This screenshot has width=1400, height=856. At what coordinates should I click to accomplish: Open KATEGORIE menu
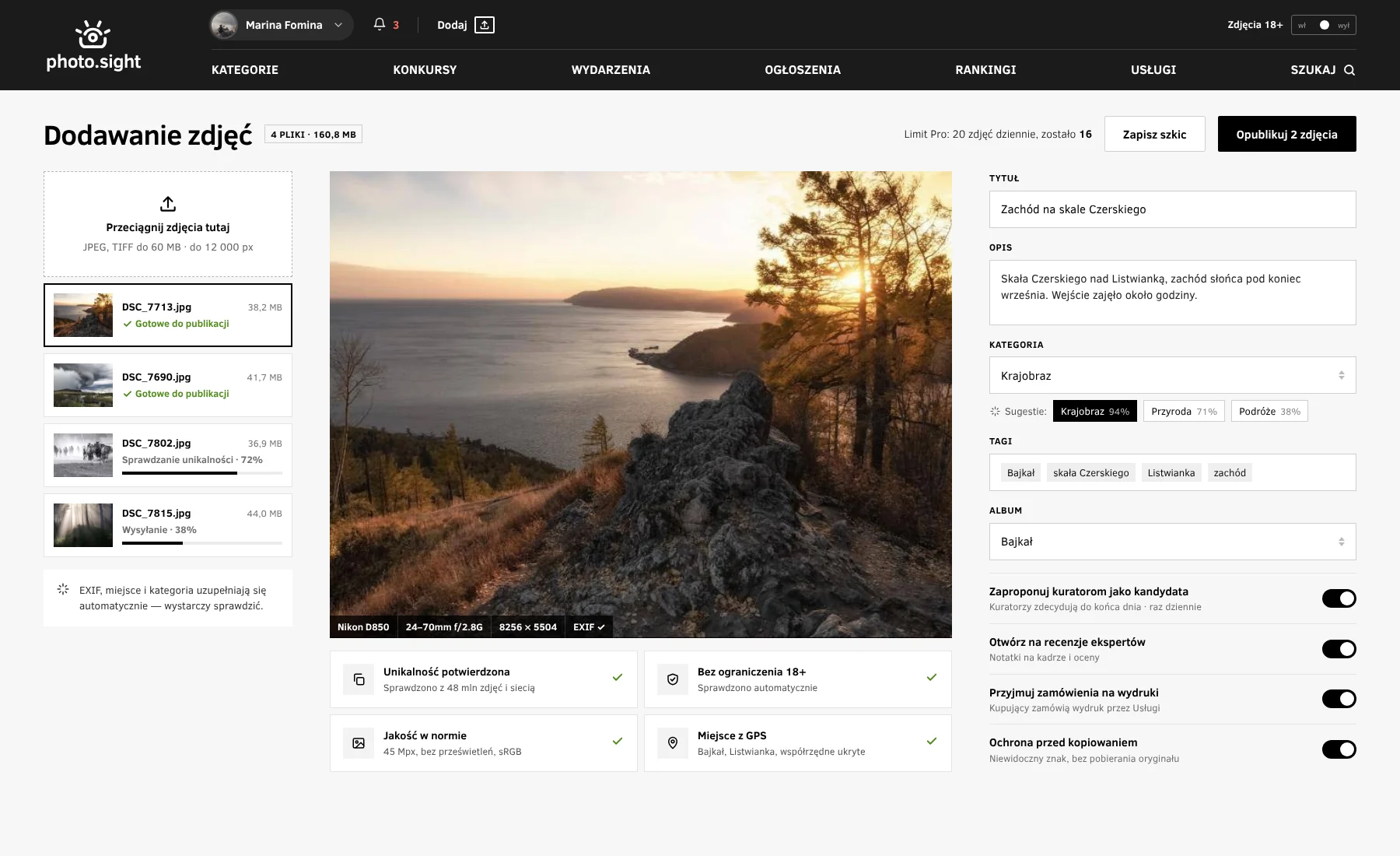tap(245, 70)
